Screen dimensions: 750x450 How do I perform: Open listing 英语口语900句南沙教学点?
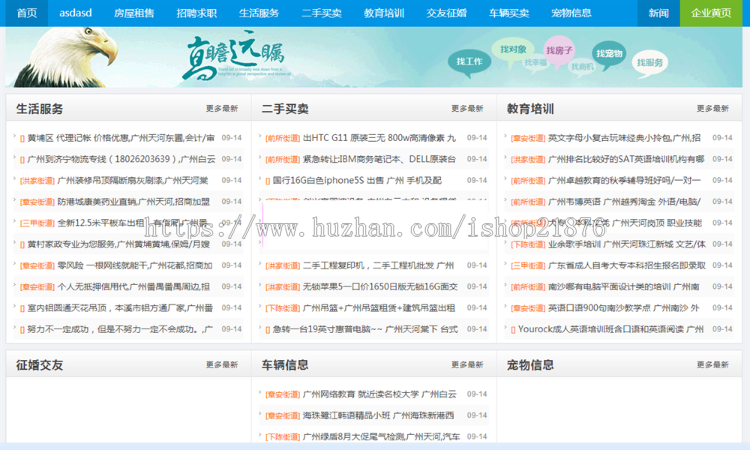624,308
